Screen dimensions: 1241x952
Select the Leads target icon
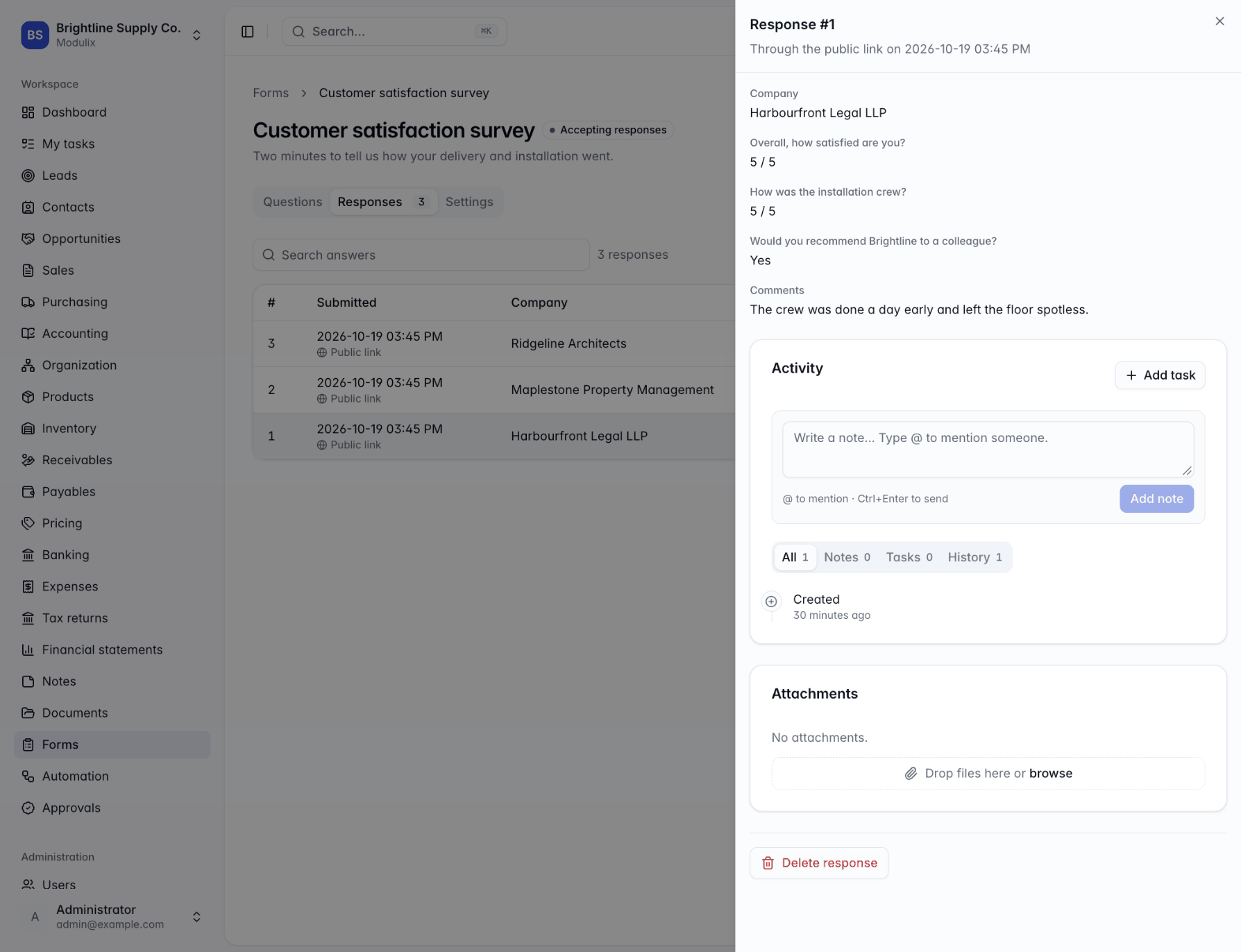28,176
